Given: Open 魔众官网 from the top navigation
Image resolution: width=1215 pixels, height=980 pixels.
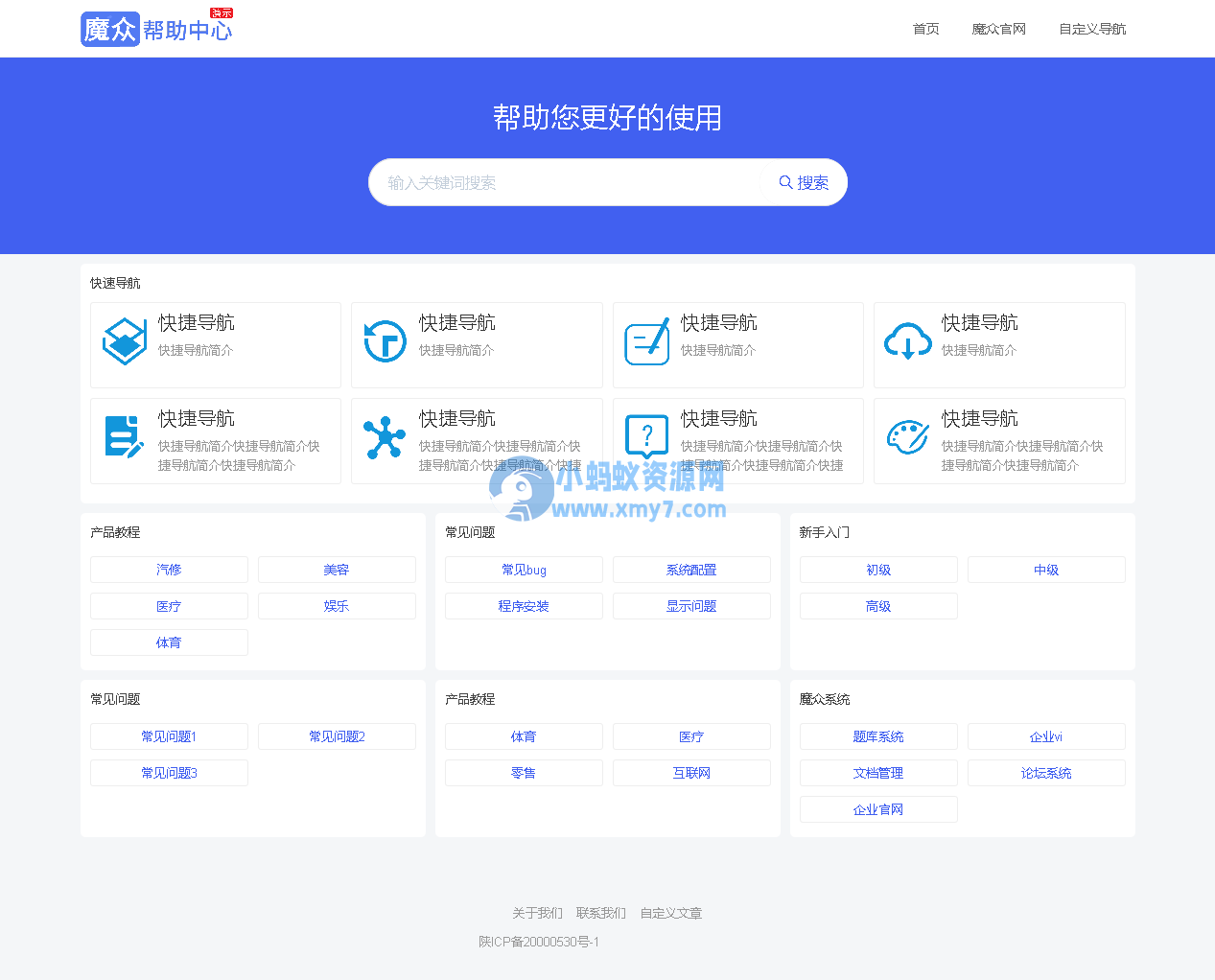Looking at the screenshot, I should (x=998, y=30).
